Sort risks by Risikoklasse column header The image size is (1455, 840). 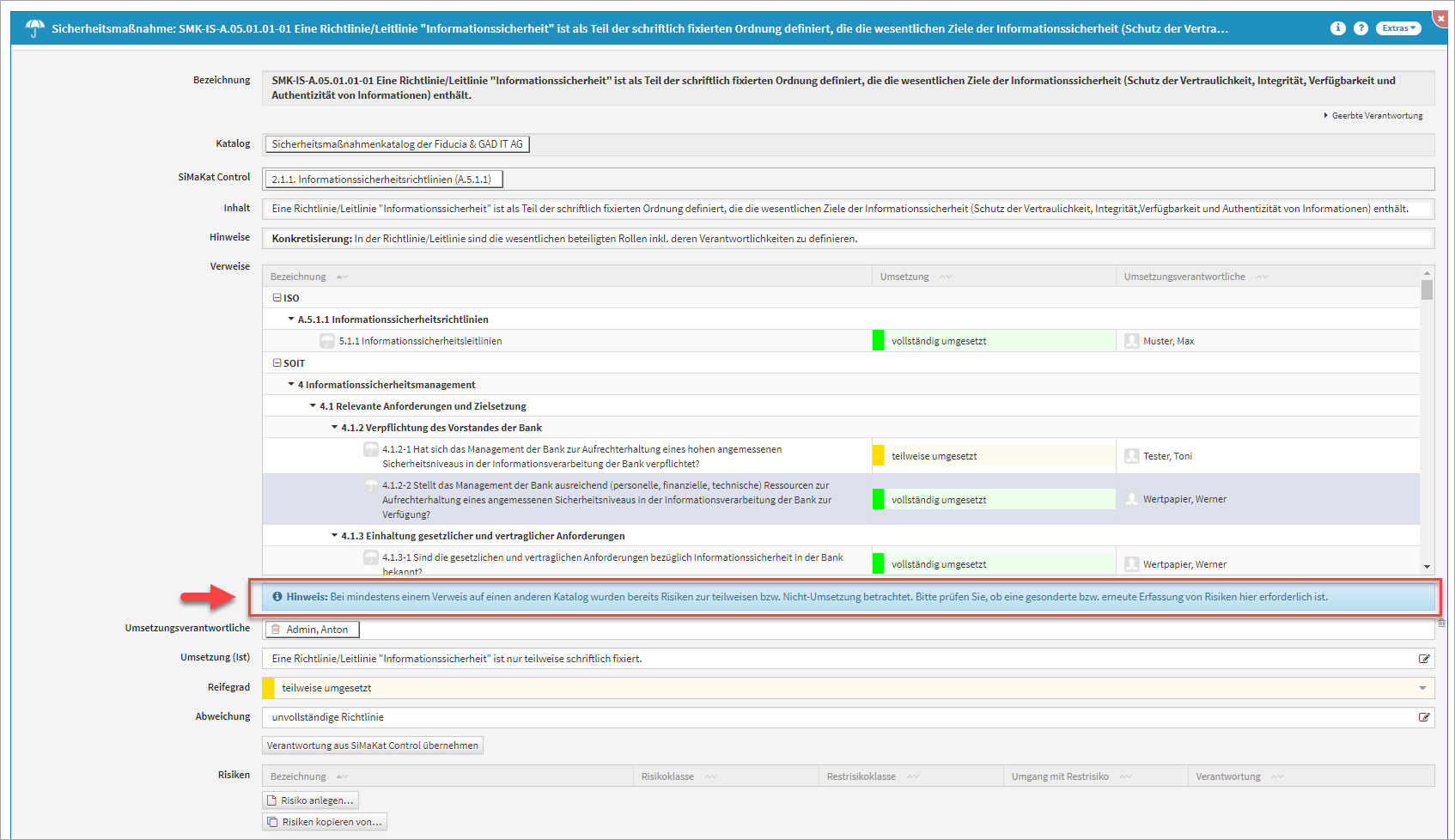pos(667,776)
